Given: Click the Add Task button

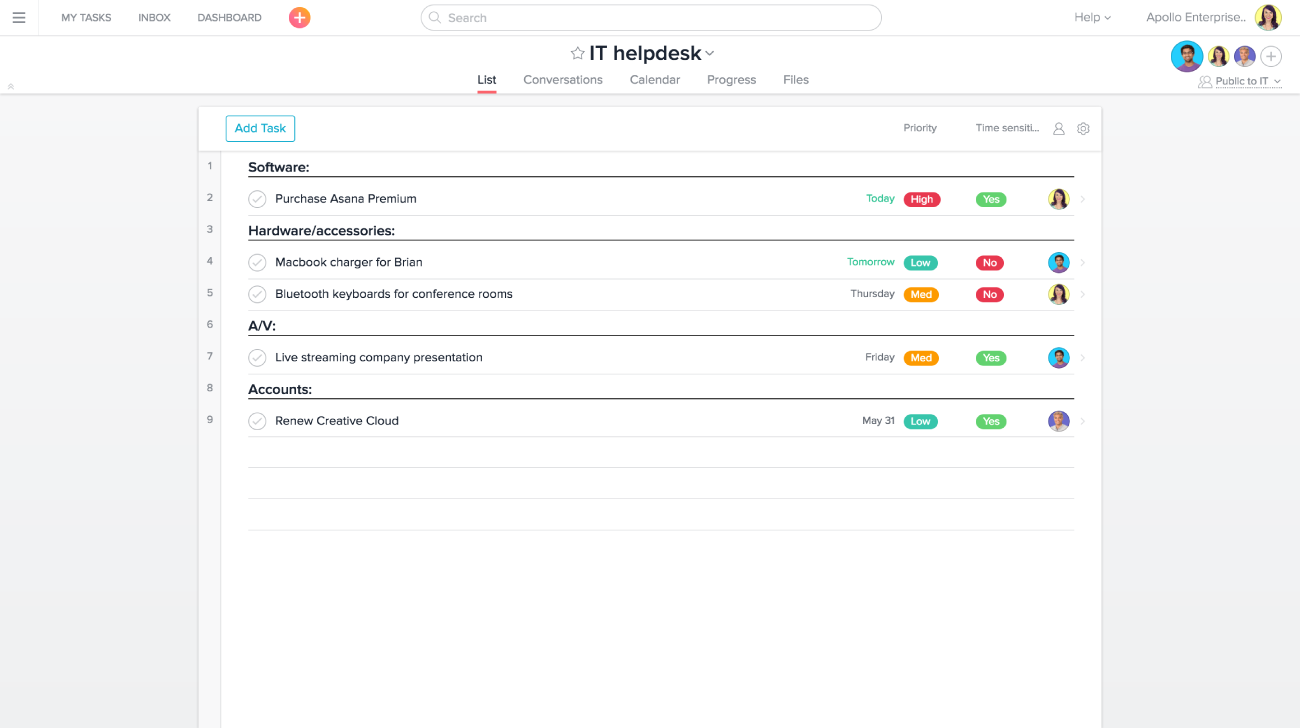Looking at the screenshot, I should pos(260,129).
